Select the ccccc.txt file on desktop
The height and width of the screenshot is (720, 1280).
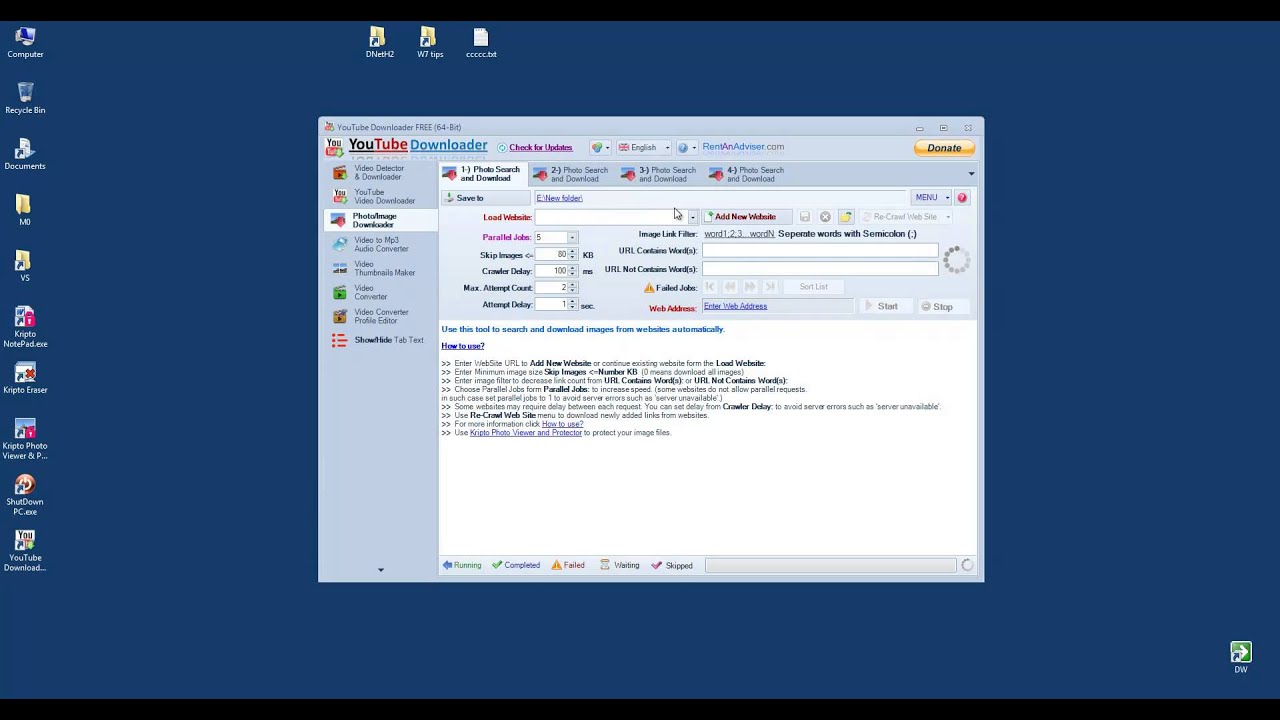pyautogui.click(x=481, y=43)
